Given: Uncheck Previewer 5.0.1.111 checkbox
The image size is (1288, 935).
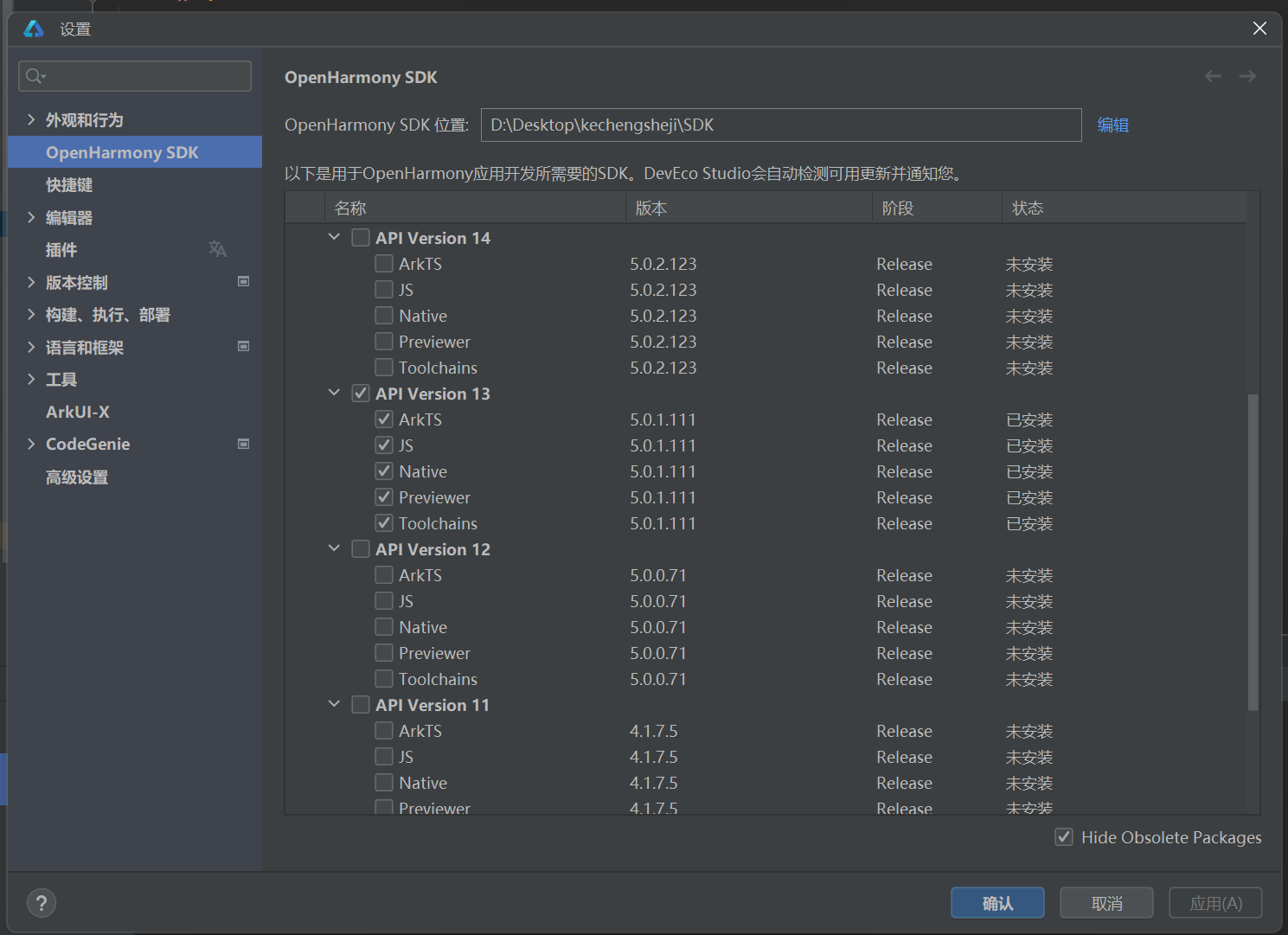Looking at the screenshot, I should 384,497.
